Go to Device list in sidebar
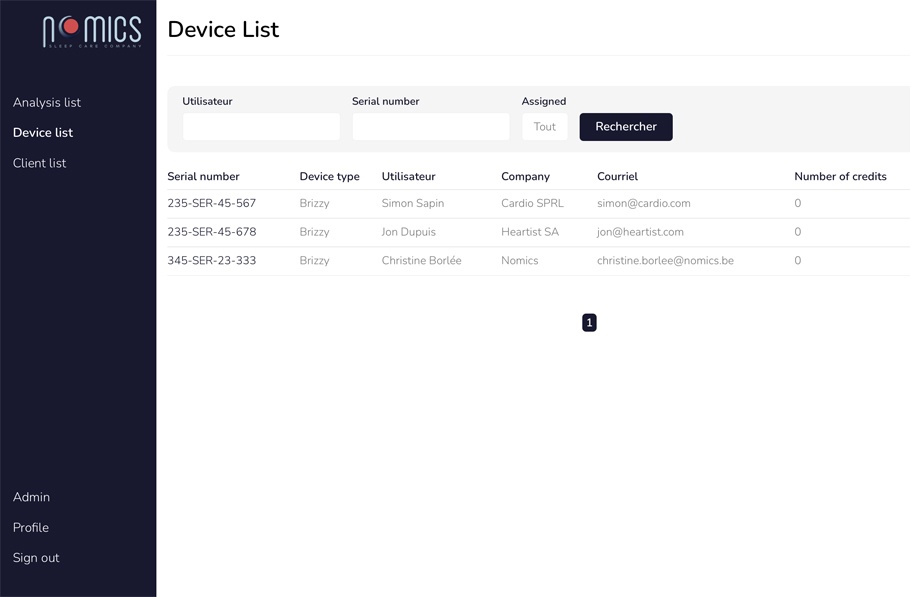Image resolution: width=910 pixels, height=597 pixels. click(x=43, y=132)
